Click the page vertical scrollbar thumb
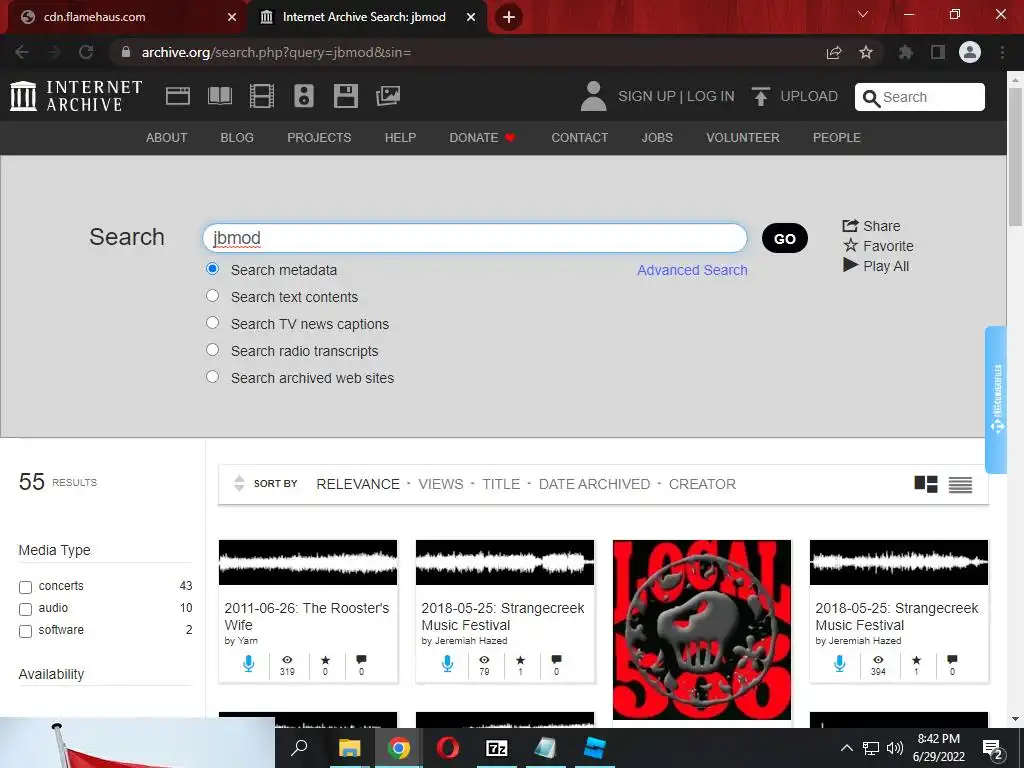1024x768 pixels. pos(1015,157)
